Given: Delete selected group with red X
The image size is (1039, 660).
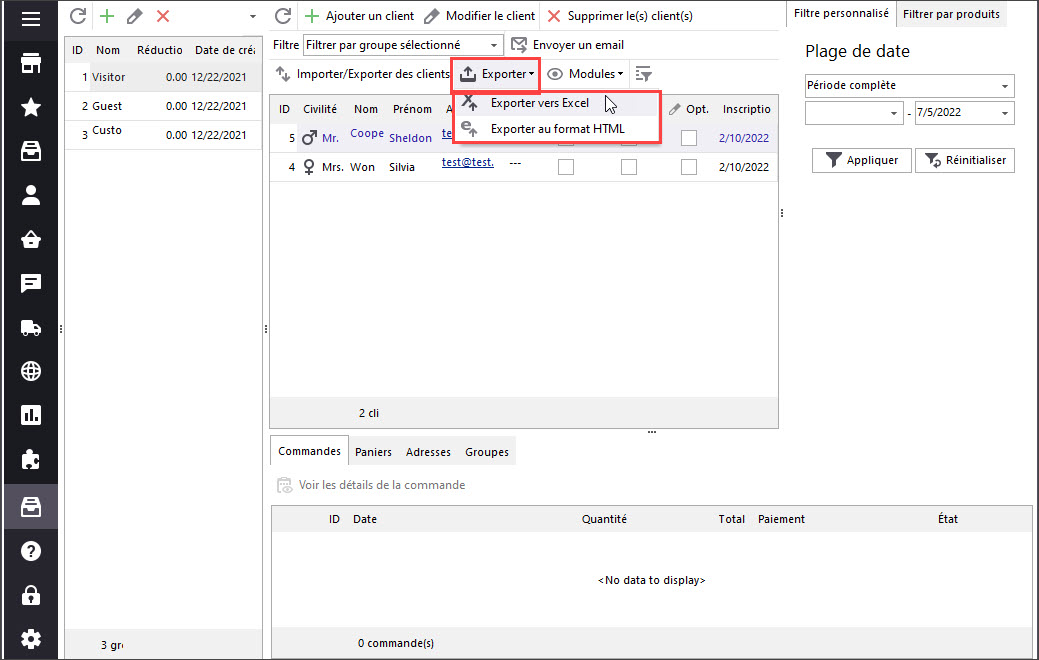Looking at the screenshot, I should 163,16.
